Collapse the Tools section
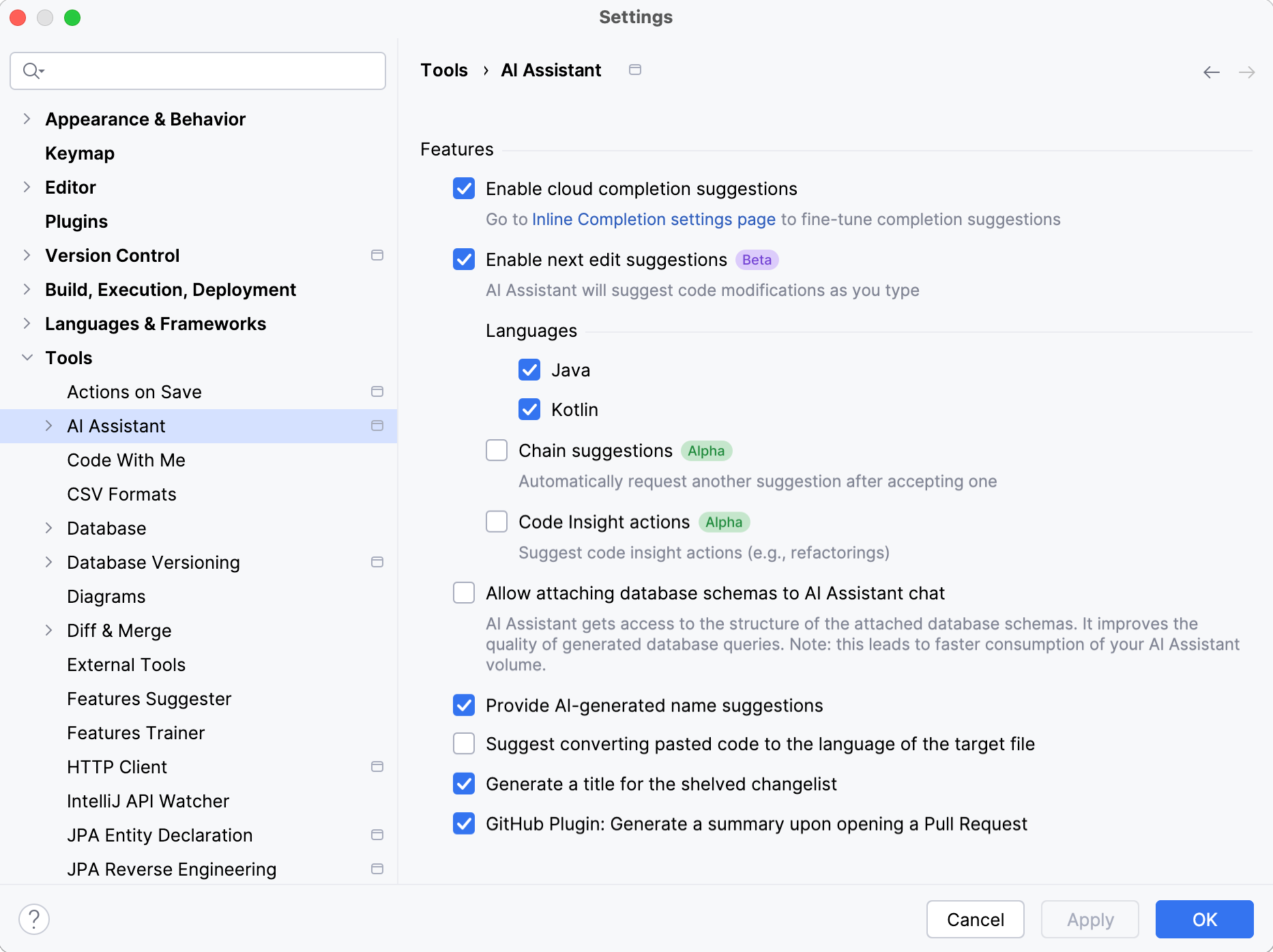 tap(27, 357)
